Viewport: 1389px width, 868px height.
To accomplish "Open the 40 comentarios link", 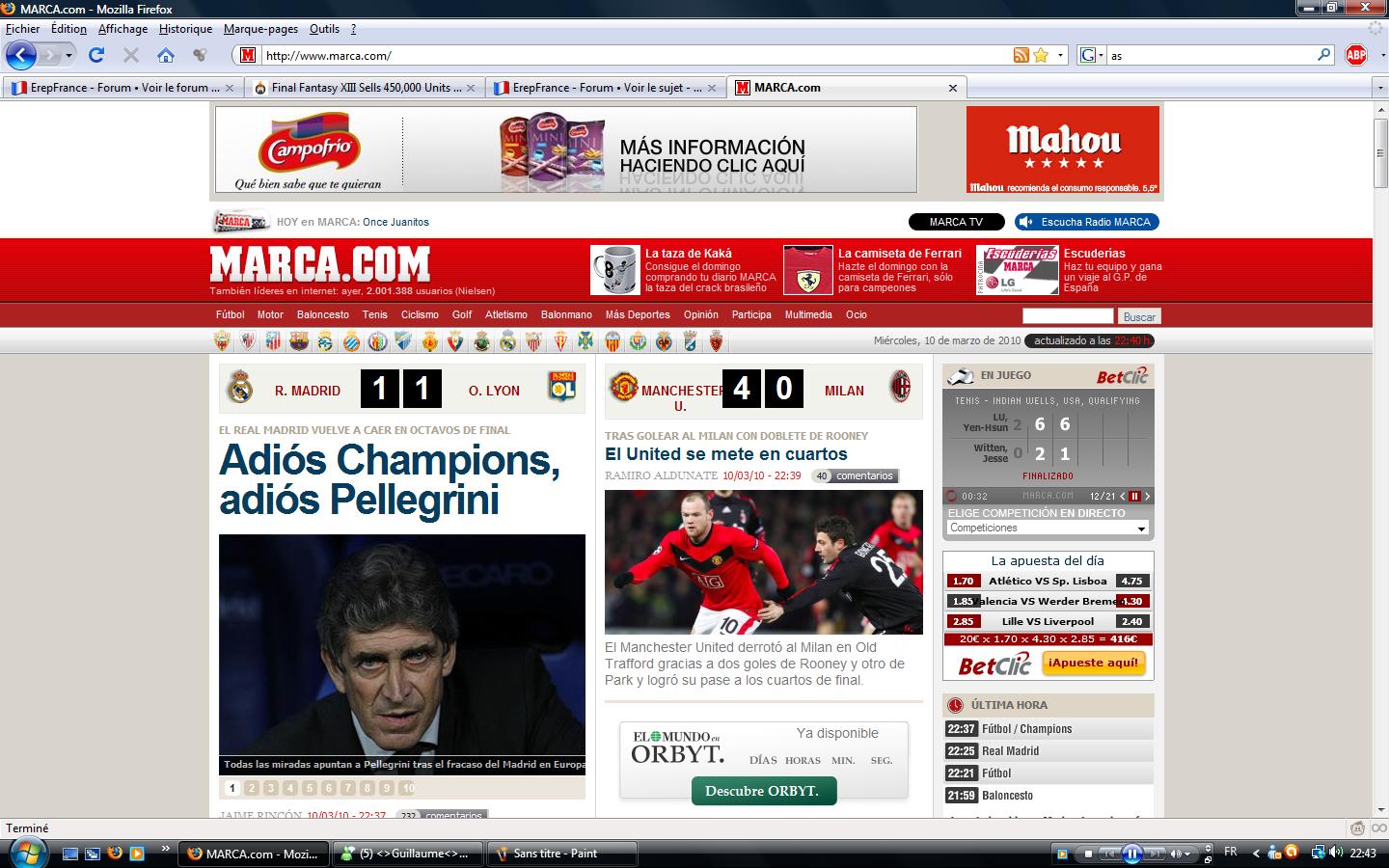I will [855, 475].
